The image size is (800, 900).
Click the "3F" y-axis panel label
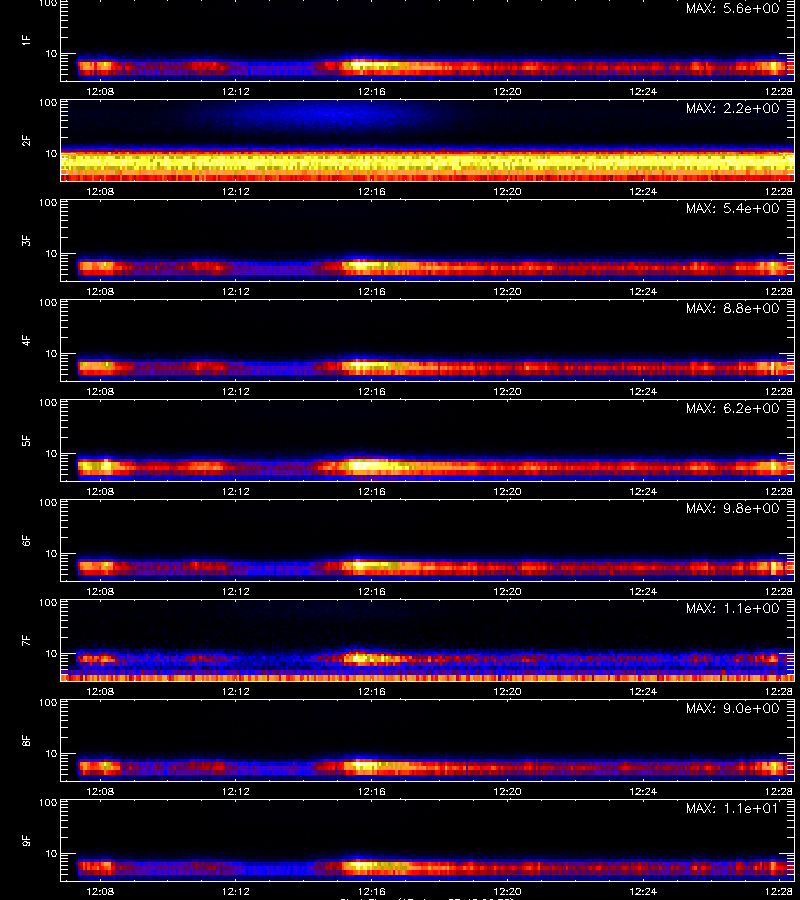(x=26, y=240)
